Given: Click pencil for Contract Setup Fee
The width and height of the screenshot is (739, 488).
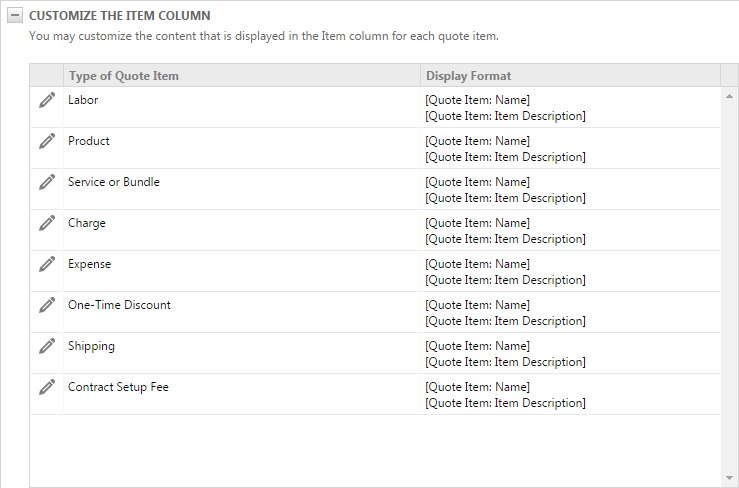Looking at the screenshot, I should 47,387.
